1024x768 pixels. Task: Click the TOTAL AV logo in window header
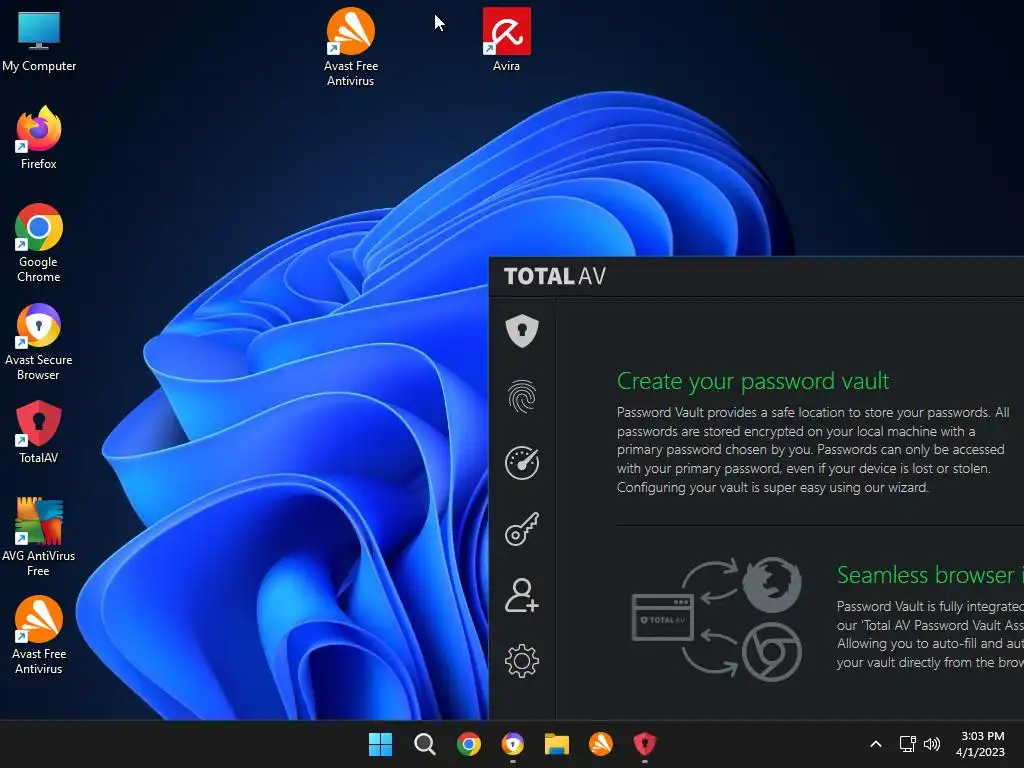555,276
